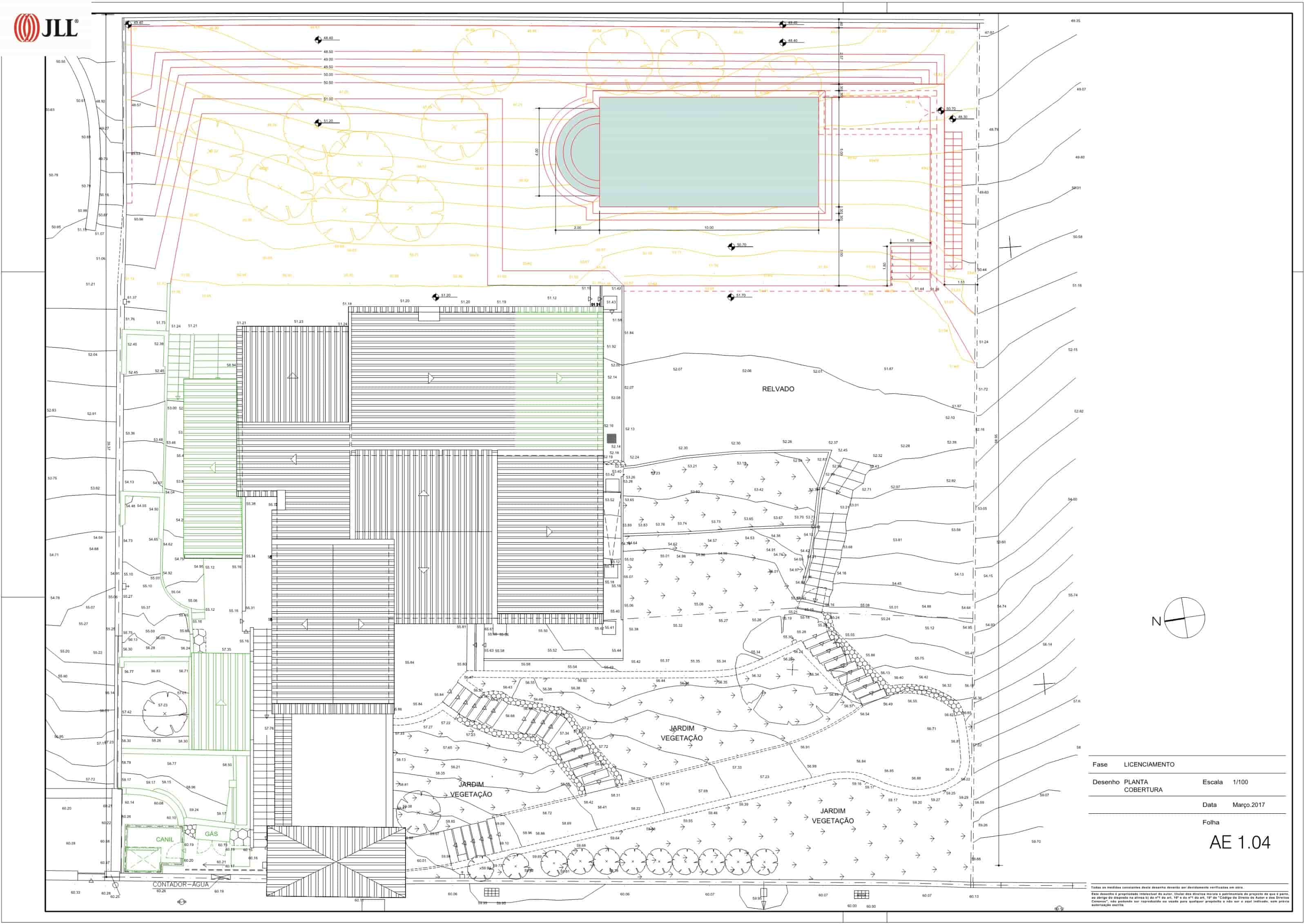Click the AE 1.04 sheet number

[1240, 843]
